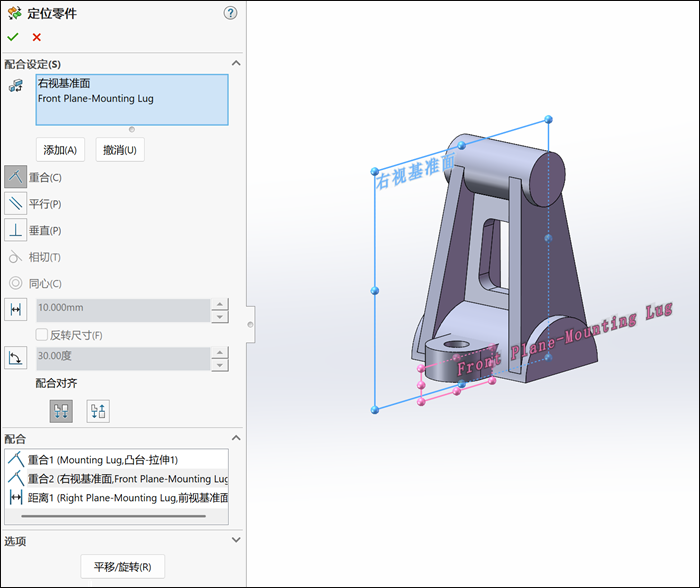The width and height of the screenshot is (700, 588).
Task: Select the 平行 (Parallel) mate icon
Action: [x=16, y=204]
